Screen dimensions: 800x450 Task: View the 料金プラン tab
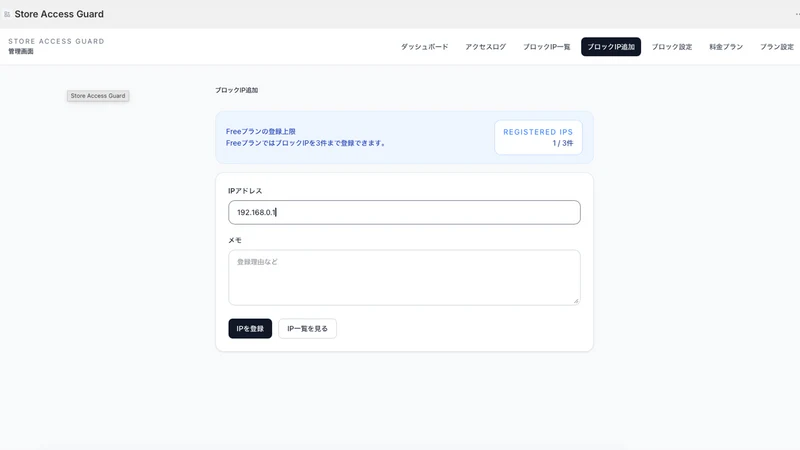point(726,47)
